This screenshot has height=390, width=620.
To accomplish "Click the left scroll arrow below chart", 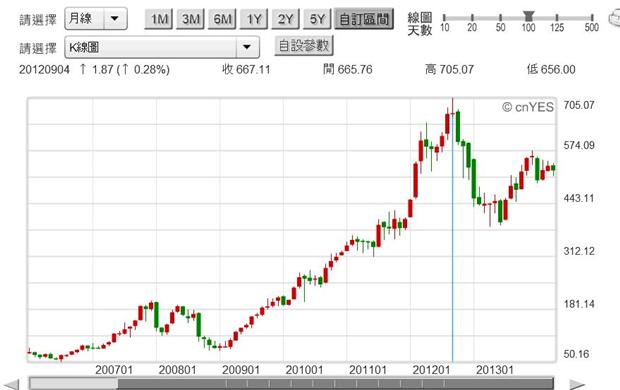I will 11,384.
